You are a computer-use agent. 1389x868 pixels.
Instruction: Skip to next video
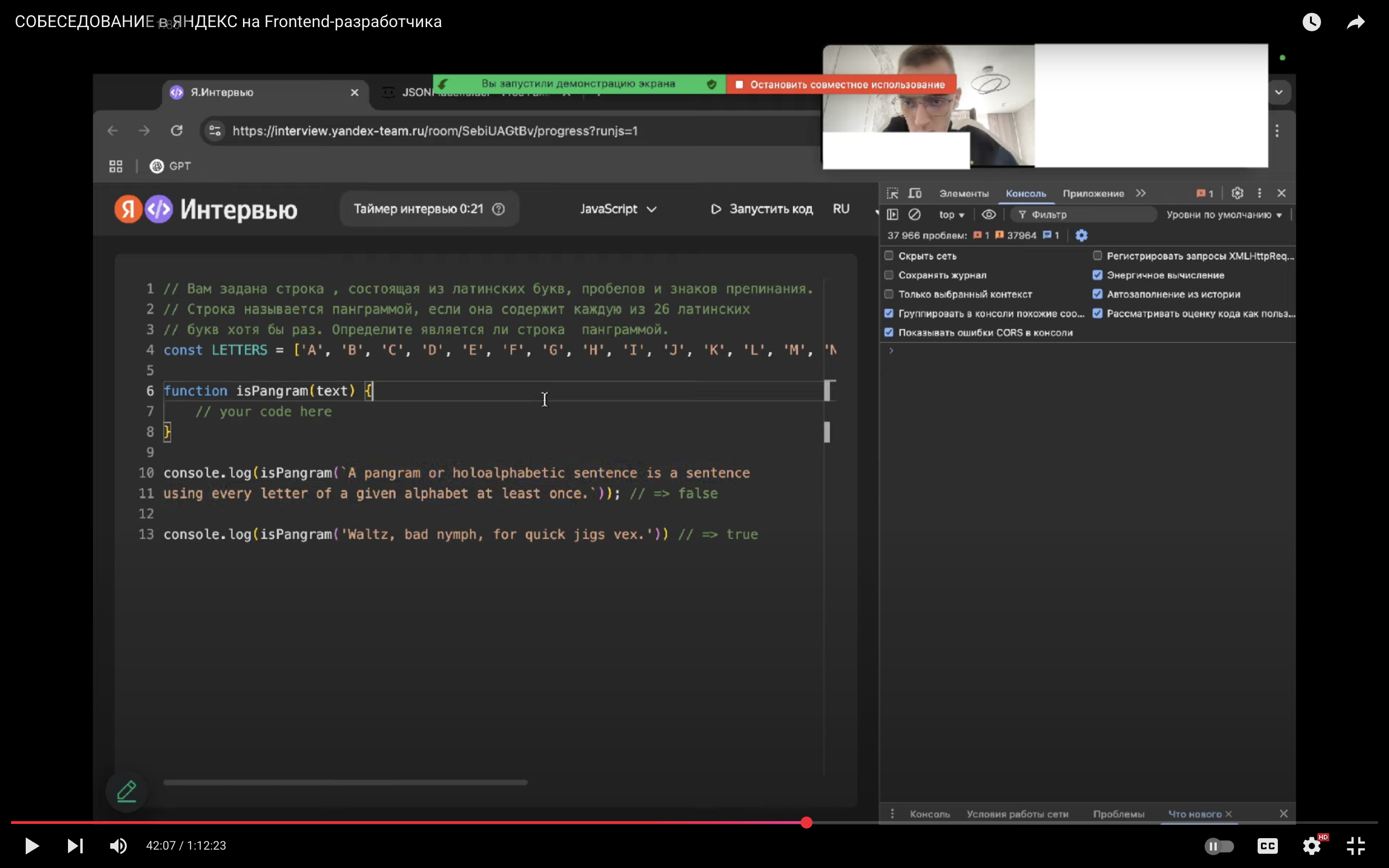click(x=75, y=845)
